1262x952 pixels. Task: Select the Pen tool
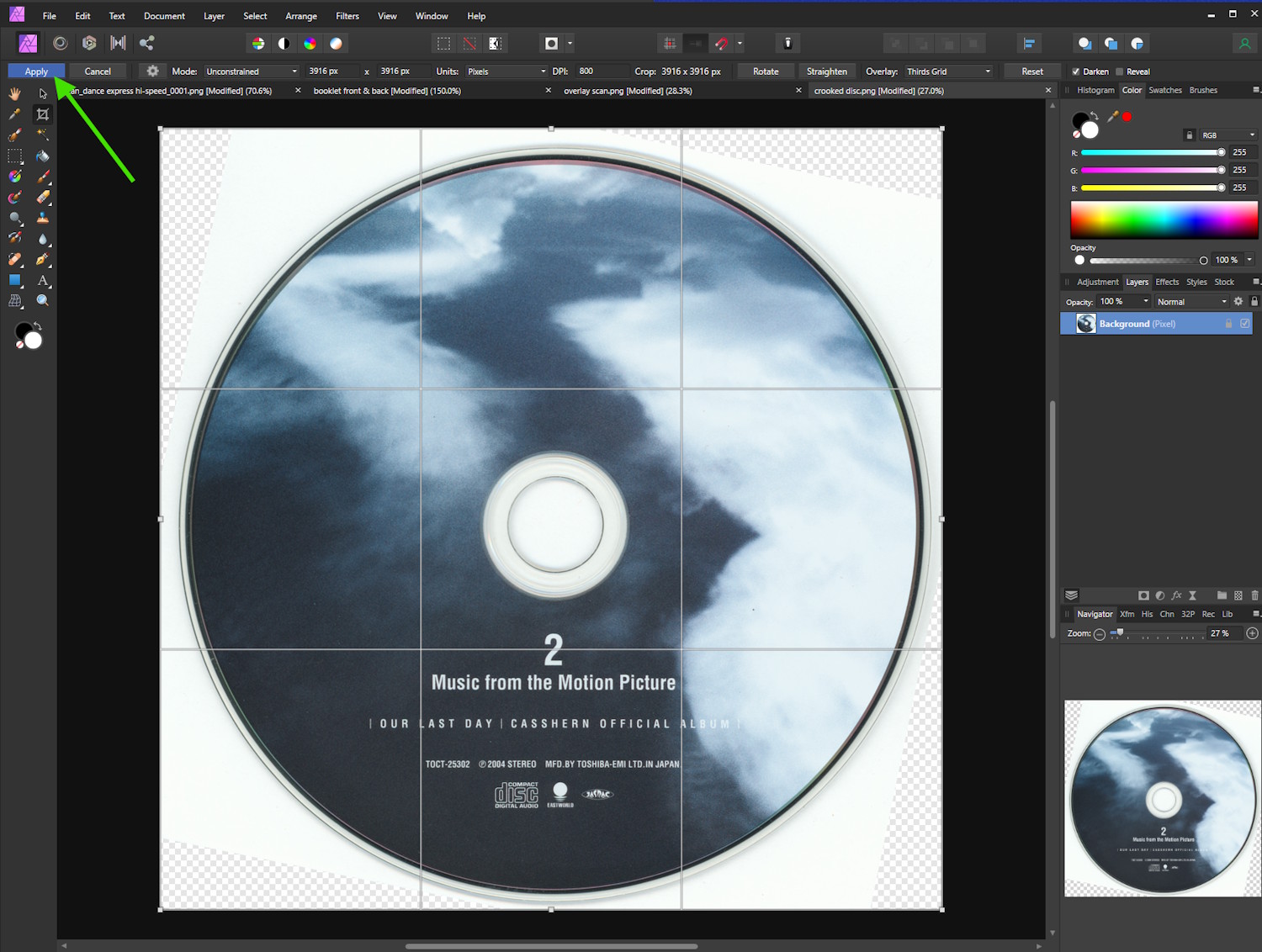(42, 259)
